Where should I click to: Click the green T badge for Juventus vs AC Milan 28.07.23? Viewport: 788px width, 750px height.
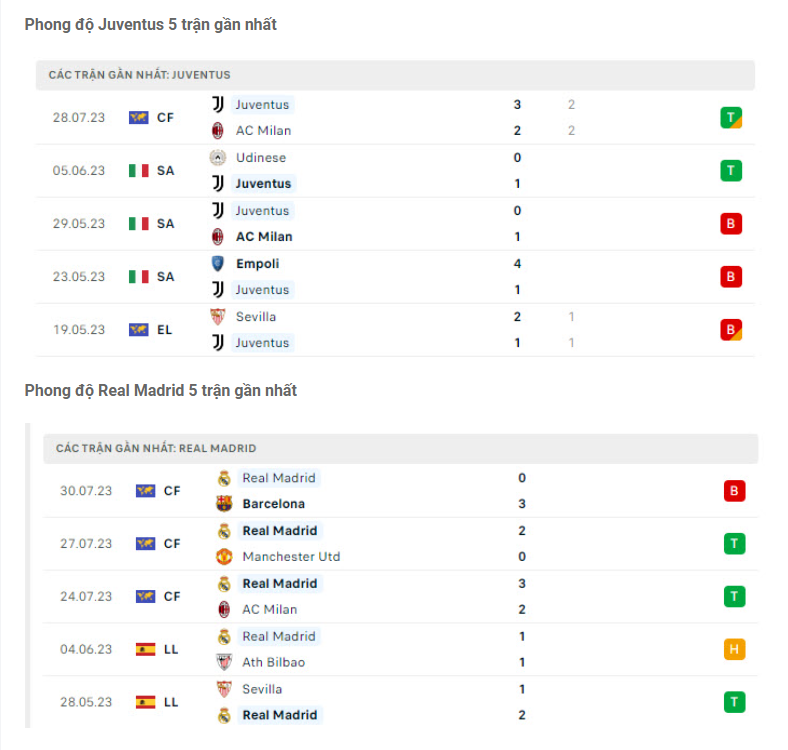(731, 118)
